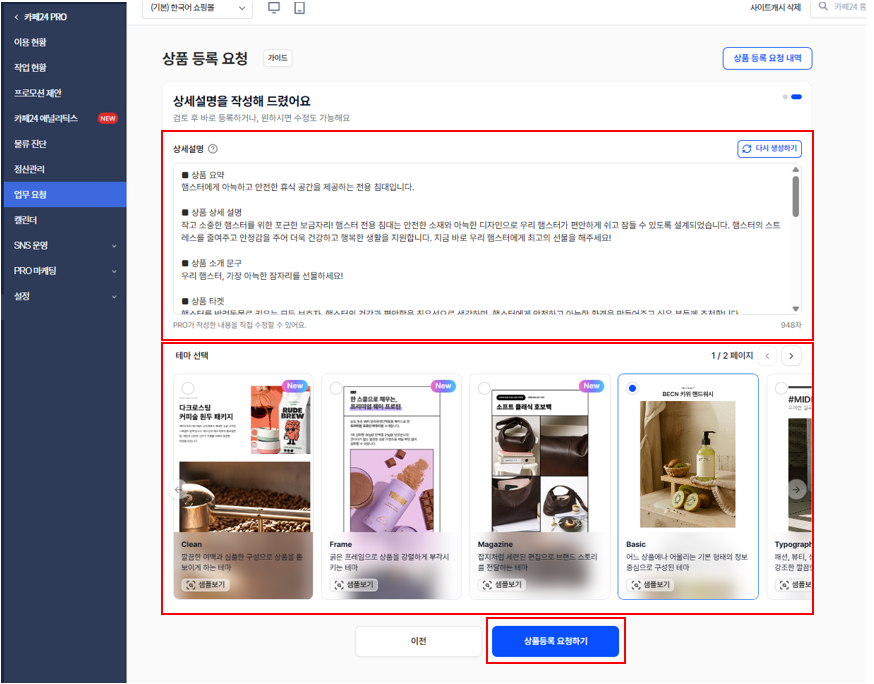Open 작업 현황 in sidebar
874x684 pixels.
pos(64,68)
